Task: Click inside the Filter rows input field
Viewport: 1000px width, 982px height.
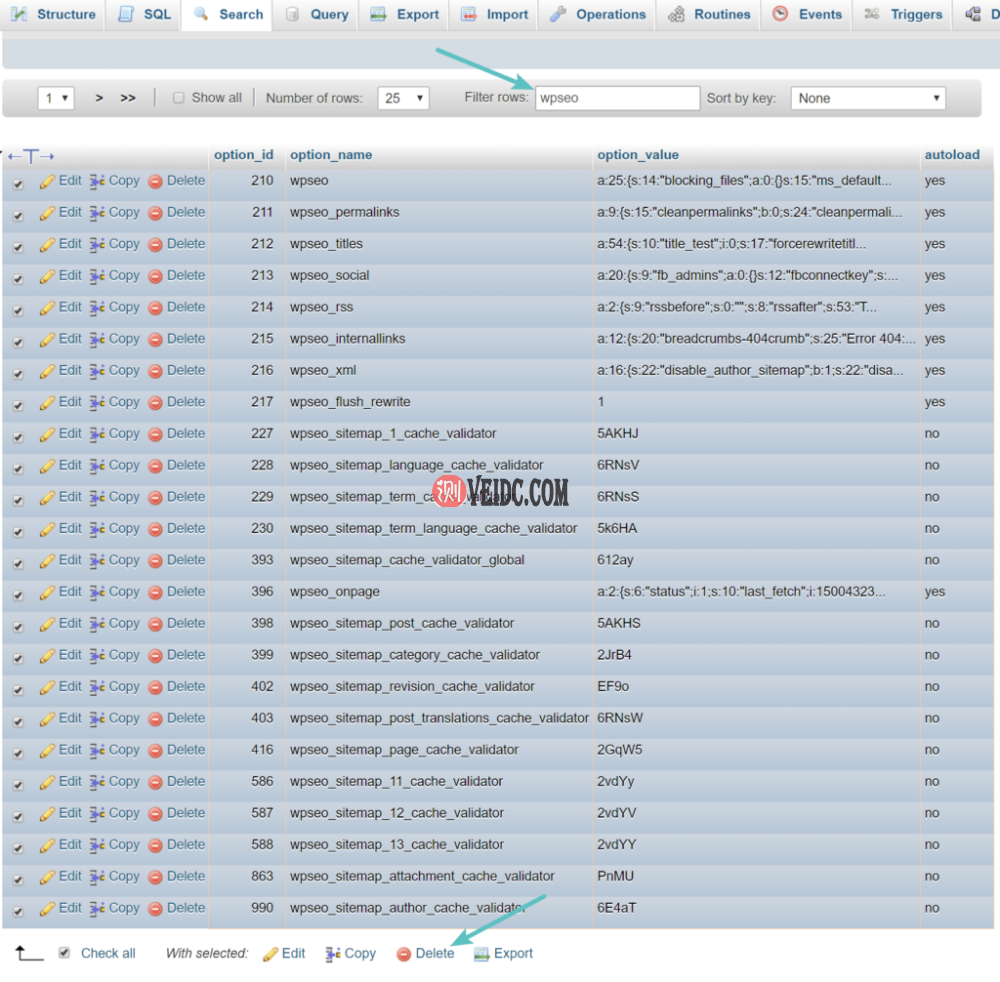Action: pyautogui.click(x=617, y=97)
